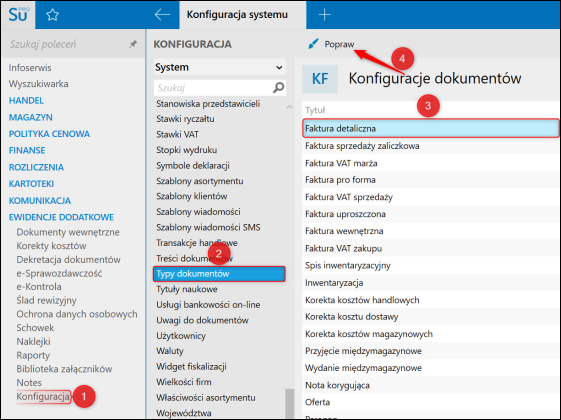Open Notes in the sidebar
This screenshot has width=561, height=420.
(x=29, y=382)
